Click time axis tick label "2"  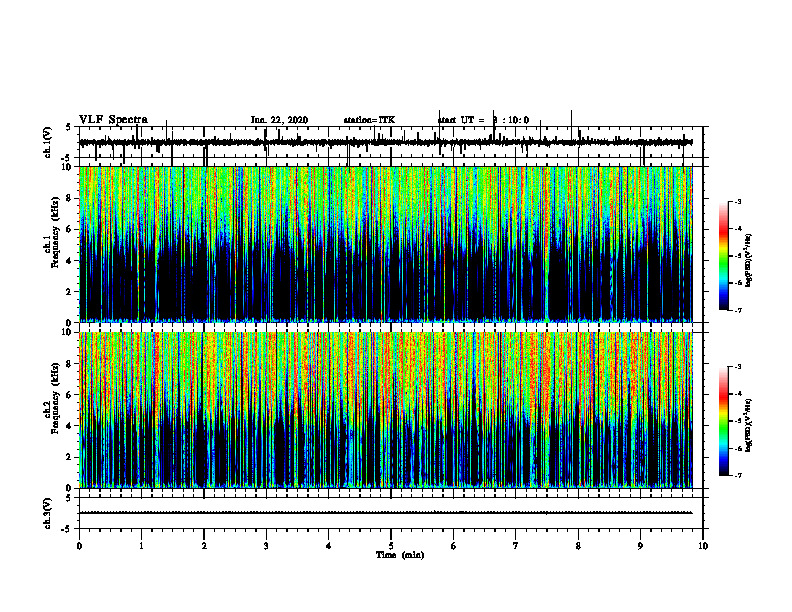[x=204, y=546]
